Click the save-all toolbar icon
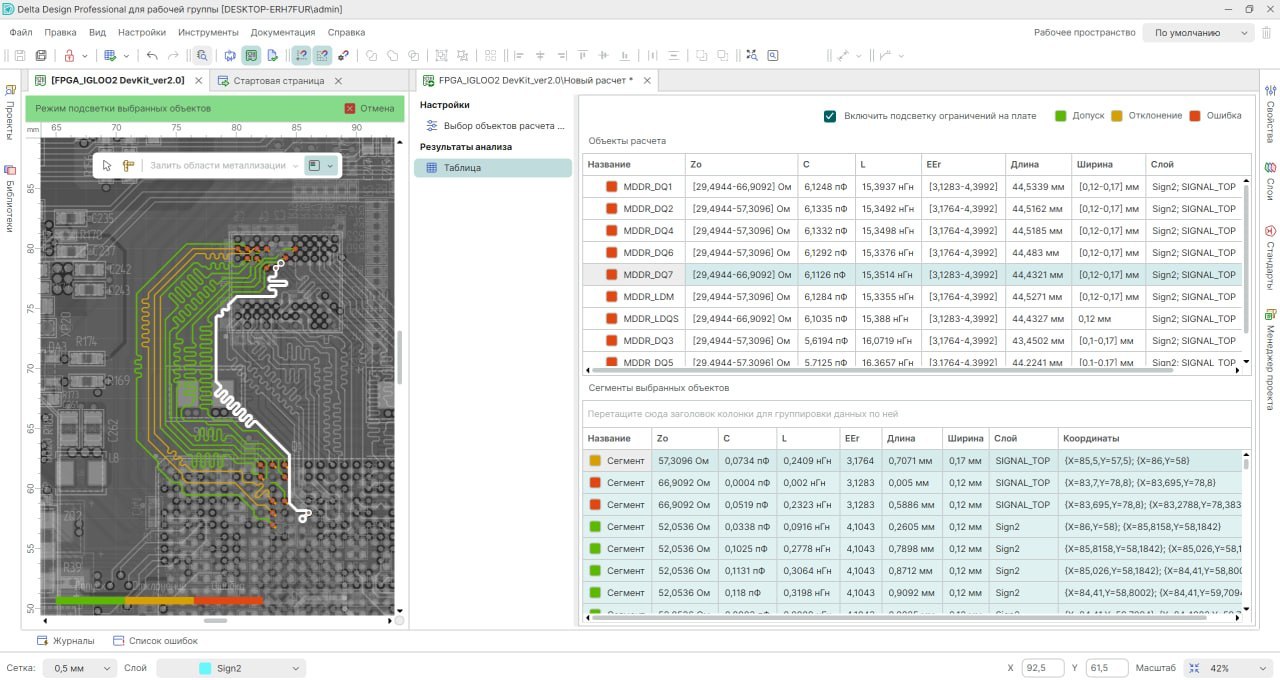1280x680 pixels. [x=41, y=56]
